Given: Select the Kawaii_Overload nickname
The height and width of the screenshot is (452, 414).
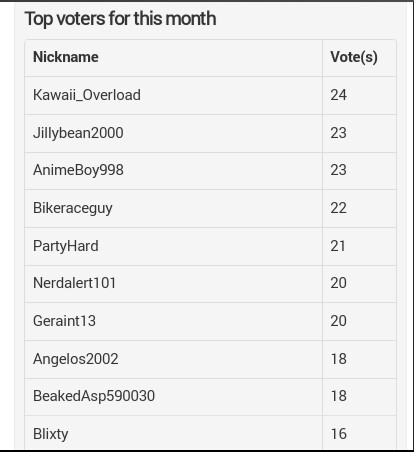Looking at the screenshot, I should pos(87,95).
